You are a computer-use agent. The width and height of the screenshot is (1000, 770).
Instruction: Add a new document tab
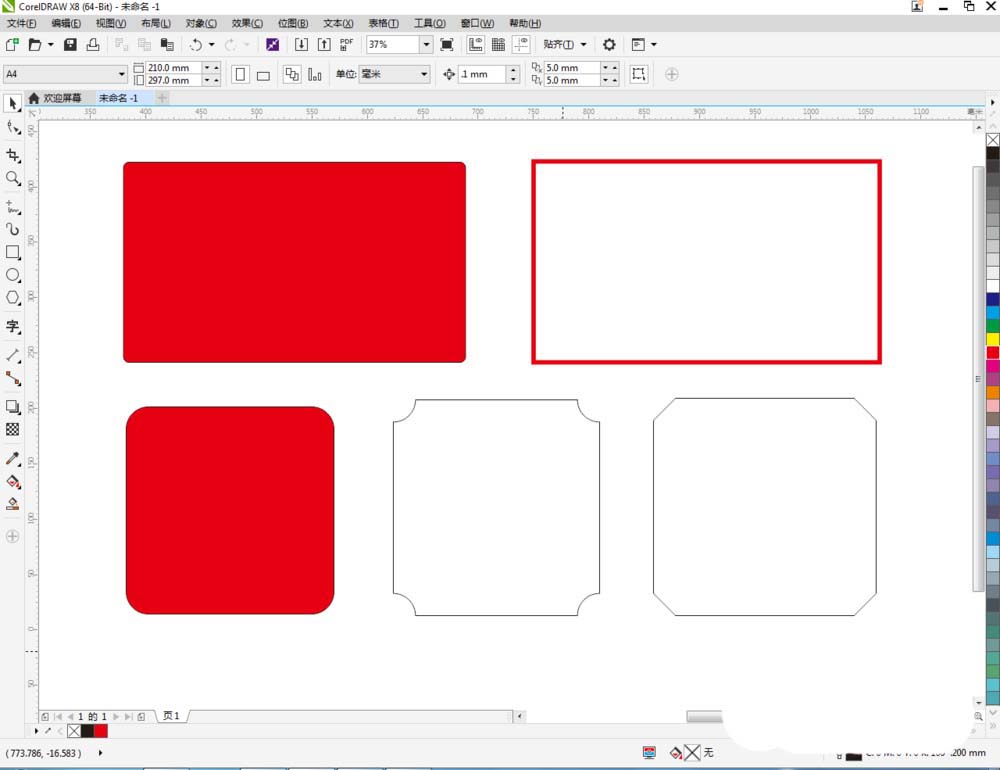tap(162, 98)
